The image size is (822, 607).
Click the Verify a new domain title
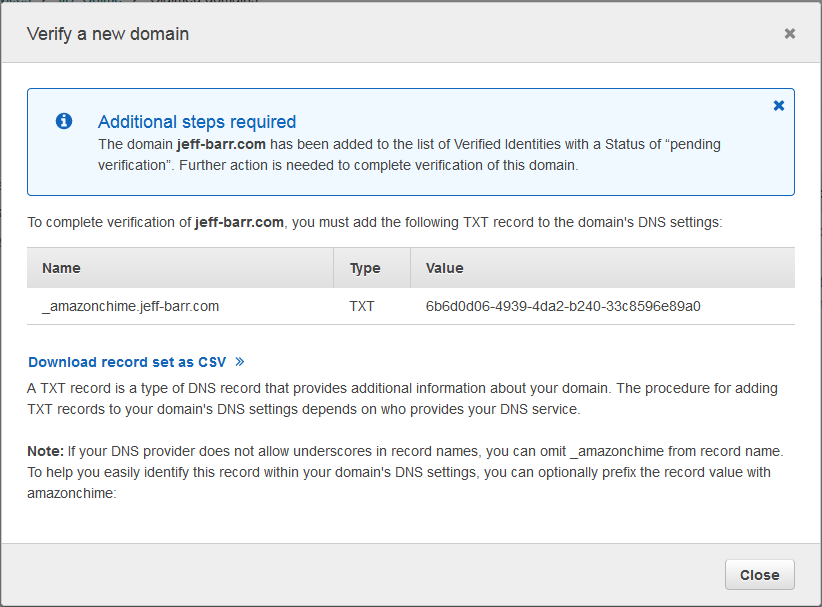point(108,34)
